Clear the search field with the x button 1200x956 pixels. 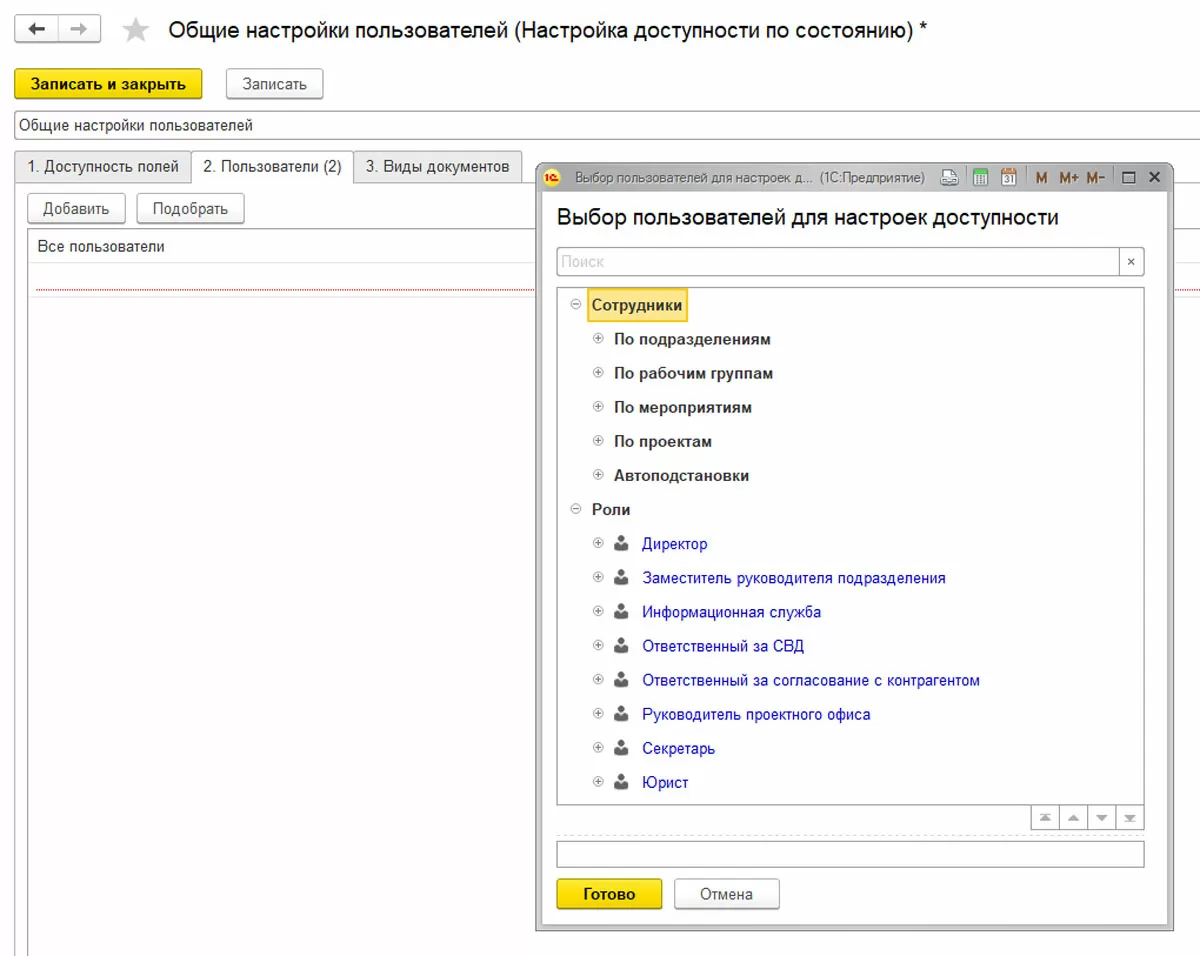pos(1131,262)
